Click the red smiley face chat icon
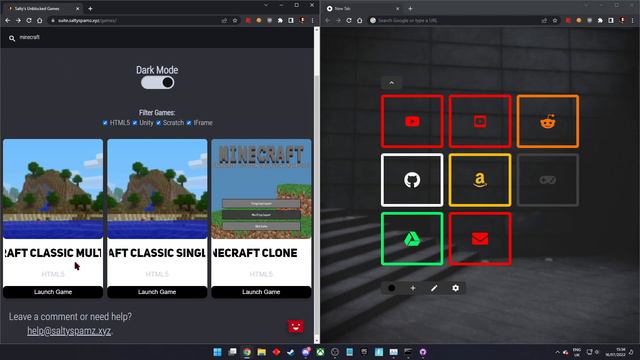 (296, 326)
